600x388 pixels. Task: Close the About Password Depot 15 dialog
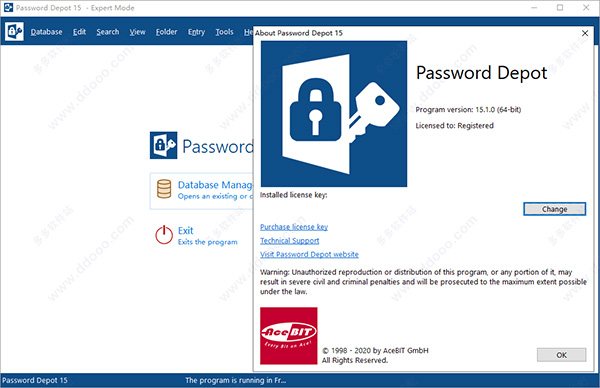coord(585,33)
